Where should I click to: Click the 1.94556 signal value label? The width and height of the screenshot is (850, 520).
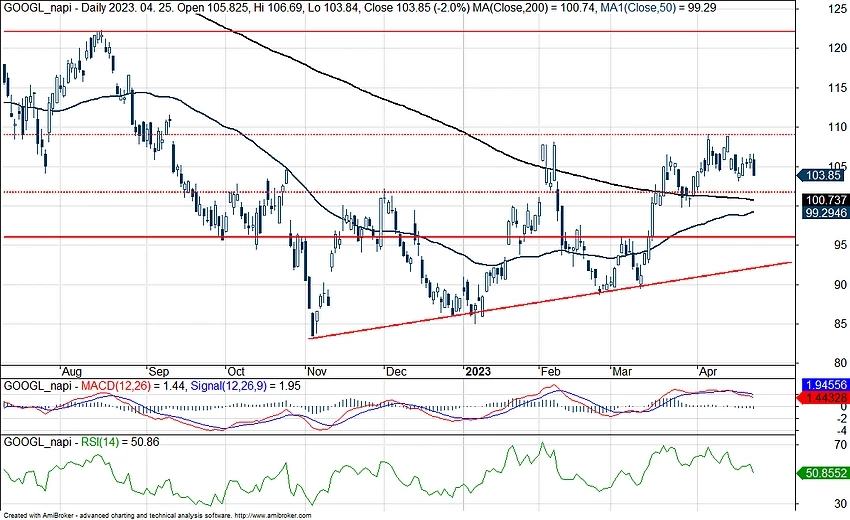point(825,385)
